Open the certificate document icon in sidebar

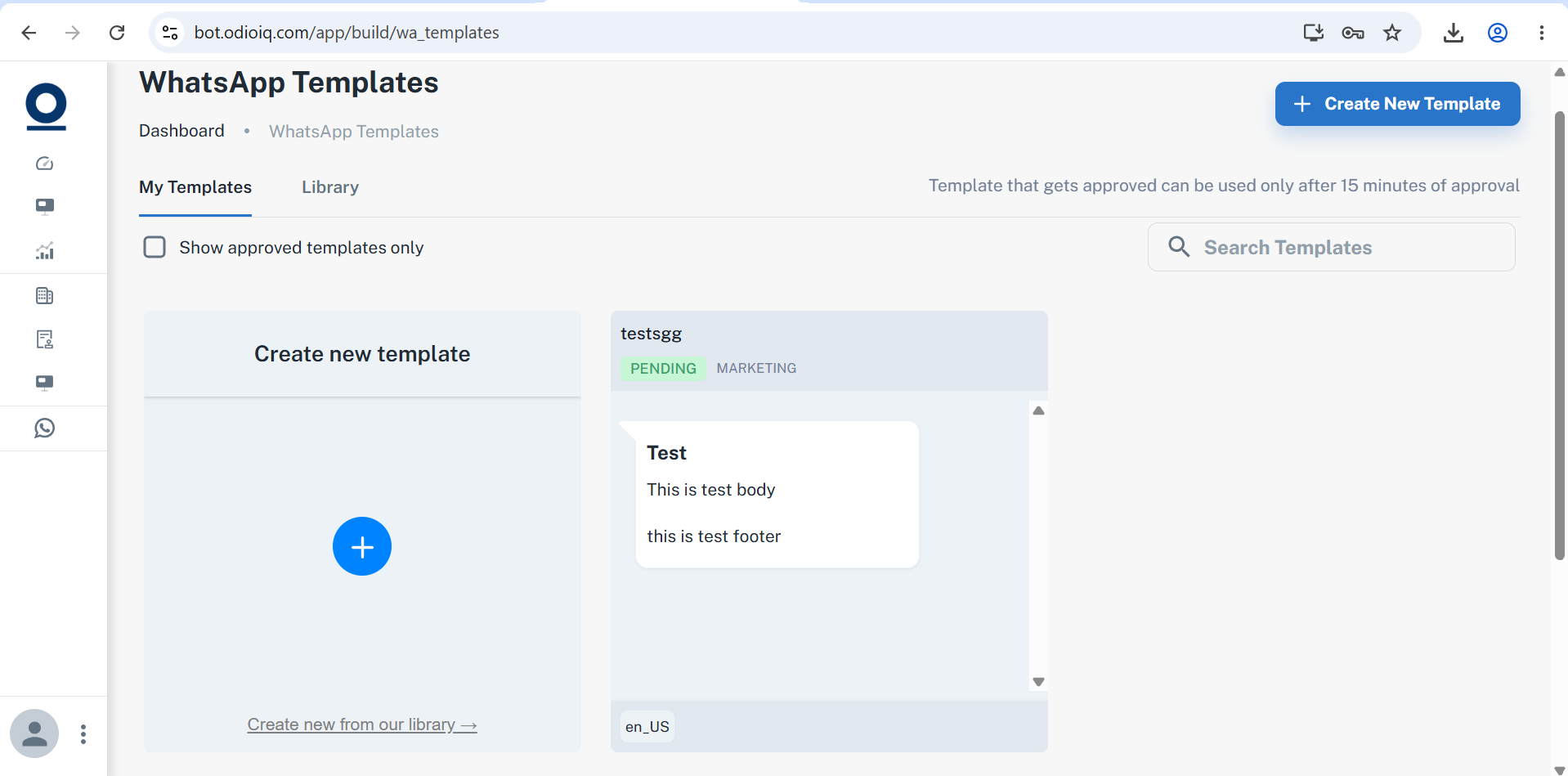click(x=45, y=339)
